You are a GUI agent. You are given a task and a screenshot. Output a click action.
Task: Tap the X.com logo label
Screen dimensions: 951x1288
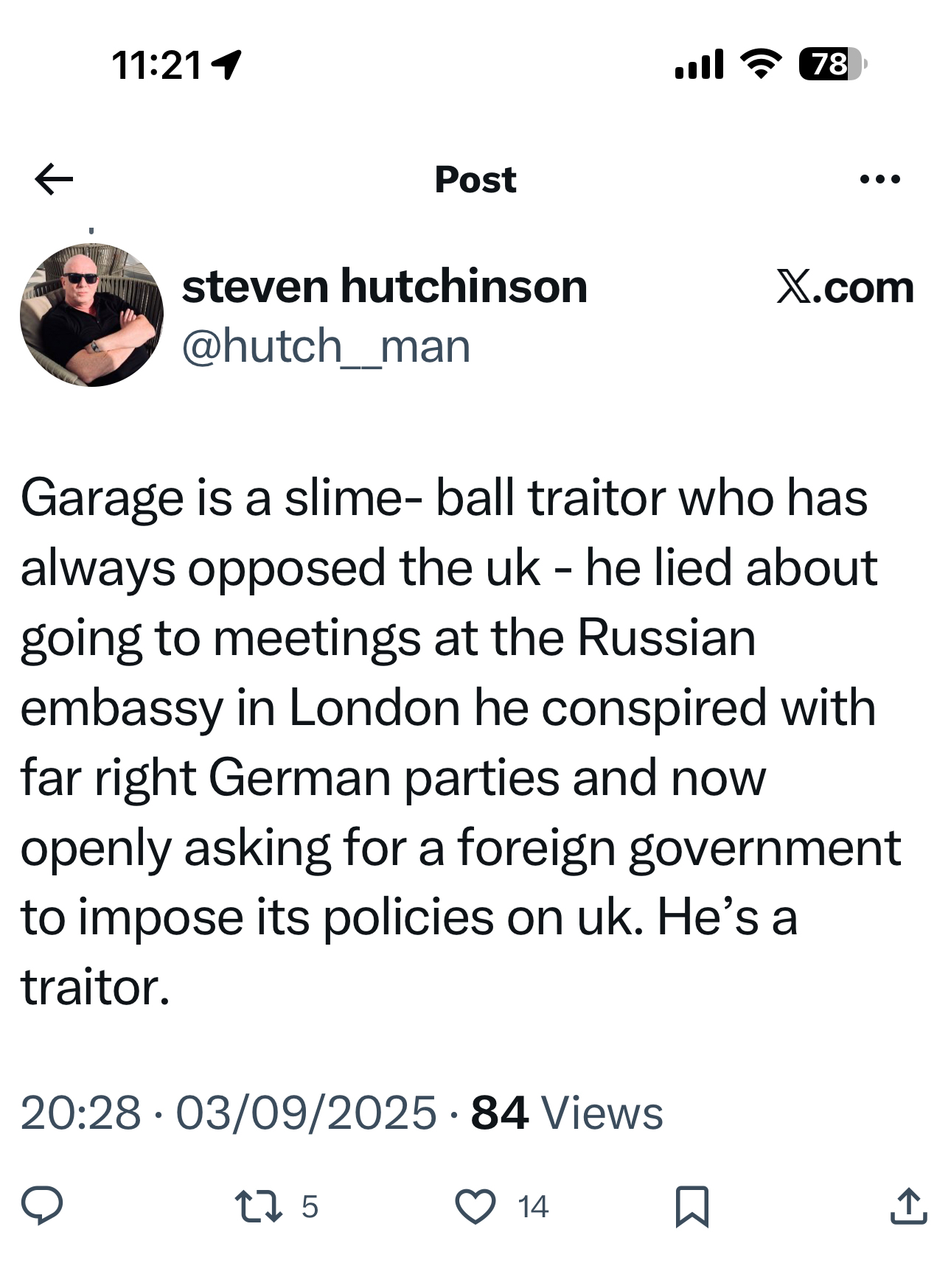click(845, 287)
